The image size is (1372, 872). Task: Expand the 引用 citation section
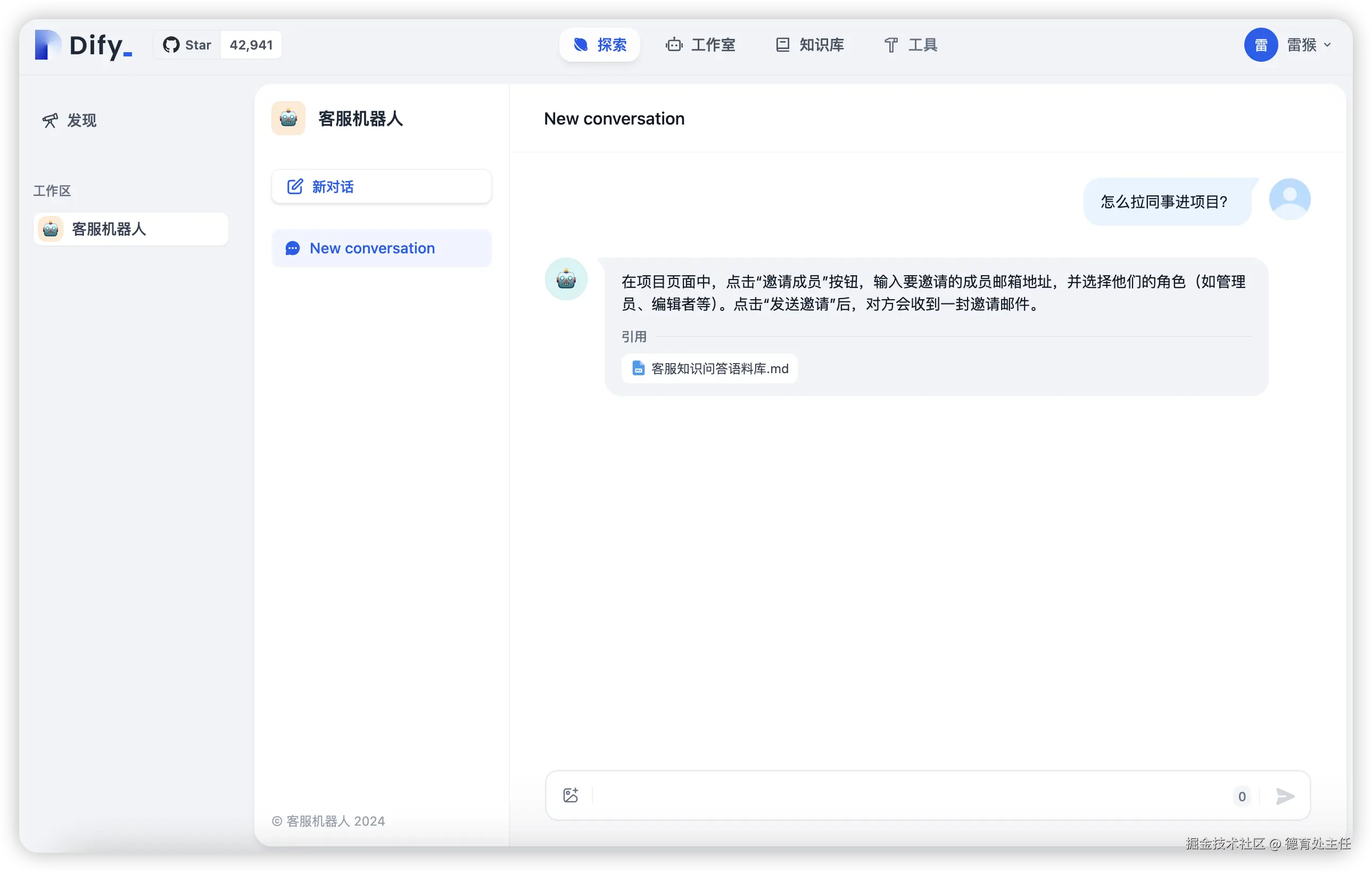click(x=634, y=336)
